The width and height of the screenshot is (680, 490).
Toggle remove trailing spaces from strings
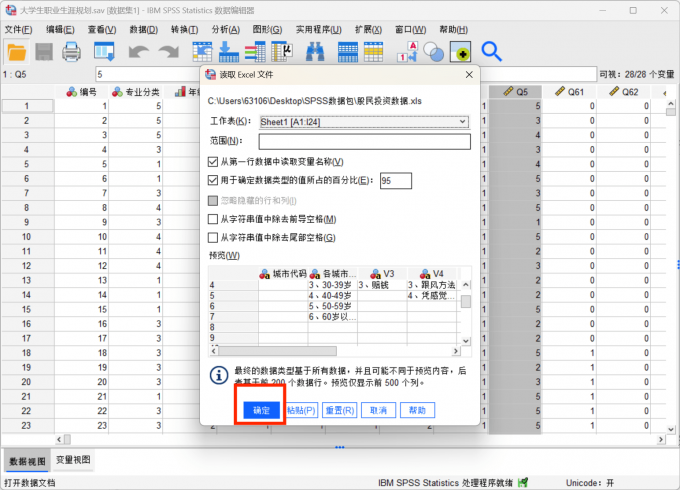pos(212,237)
